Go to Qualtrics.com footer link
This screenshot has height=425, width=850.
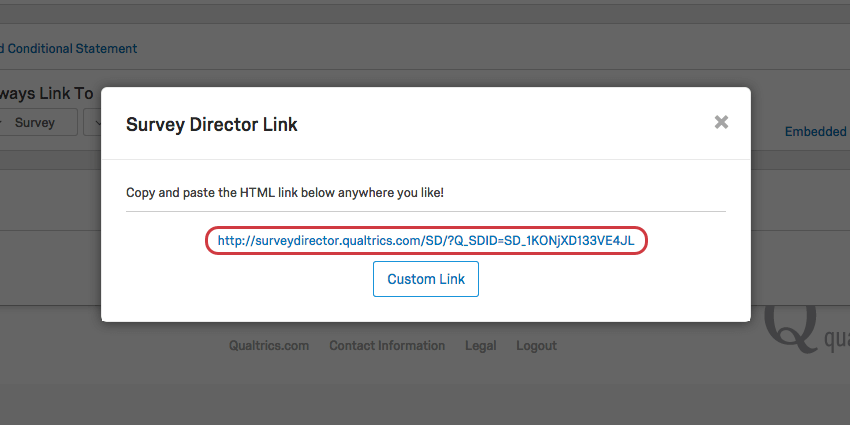269,345
